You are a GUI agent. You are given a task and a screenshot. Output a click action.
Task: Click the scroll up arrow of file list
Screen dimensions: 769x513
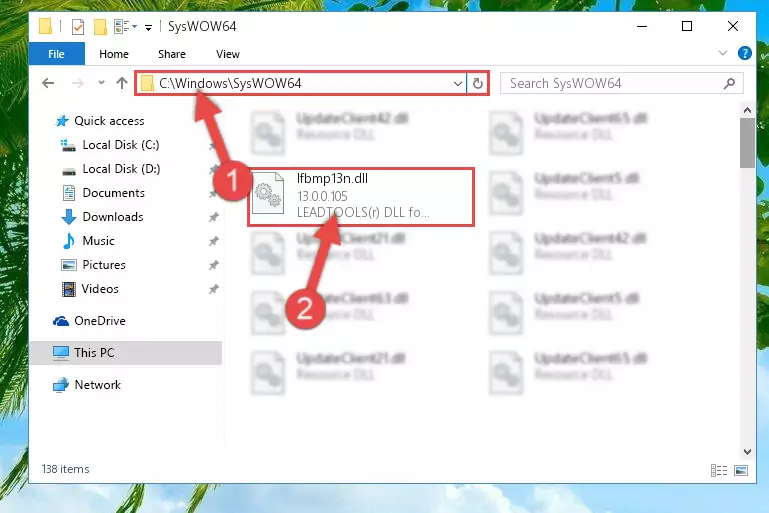[747, 110]
